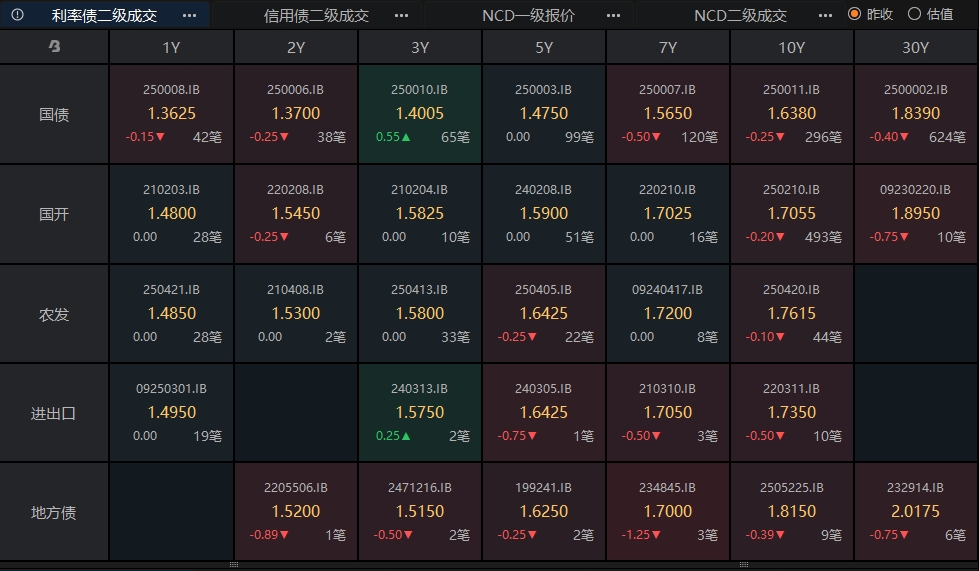Switch to the NCD一级报价 tab
This screenshot has height=571, width=979.
click(528, 16)
